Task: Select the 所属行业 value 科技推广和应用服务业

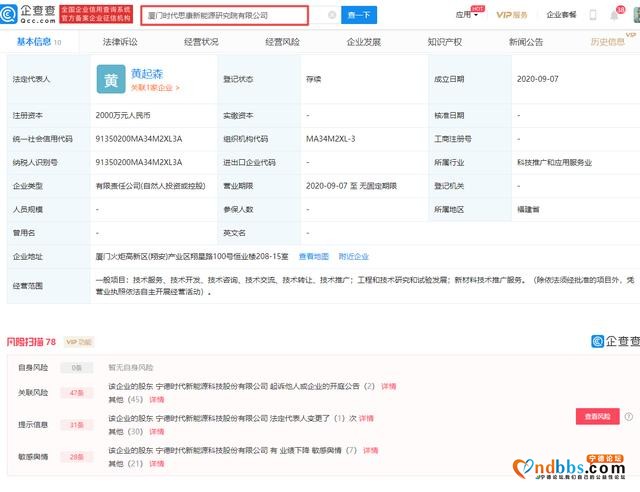Action: [x=554, y=163]
